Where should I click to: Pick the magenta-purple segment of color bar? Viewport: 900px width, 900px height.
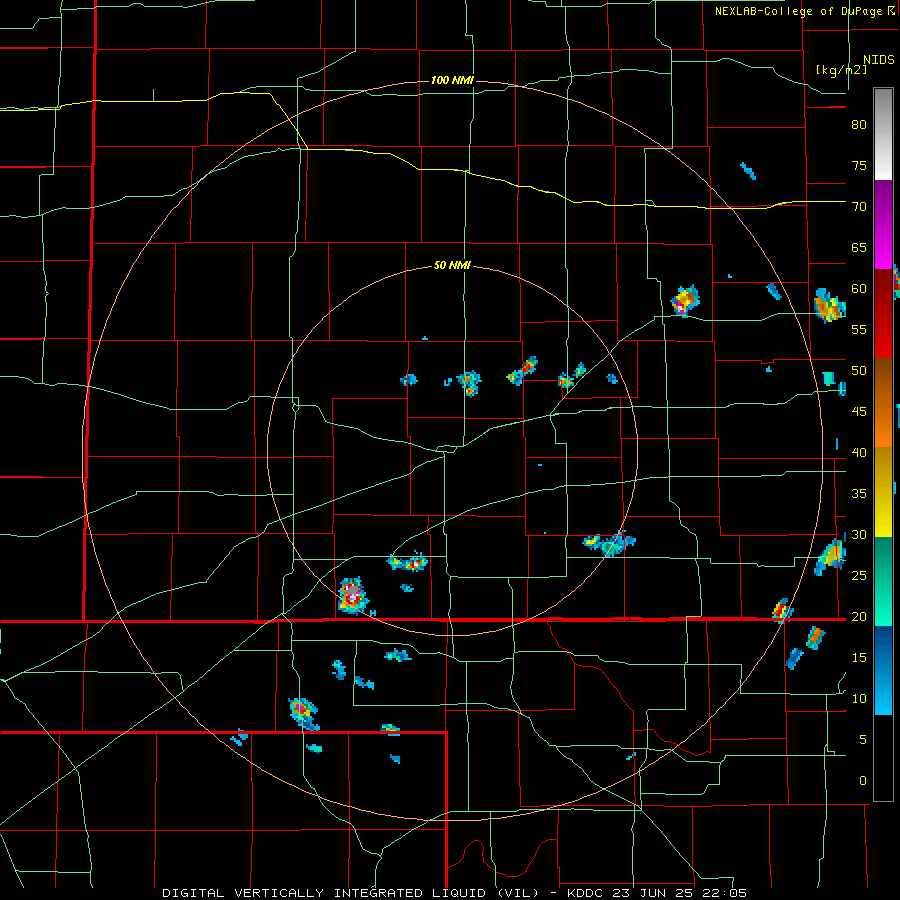(x=883, y=224)
